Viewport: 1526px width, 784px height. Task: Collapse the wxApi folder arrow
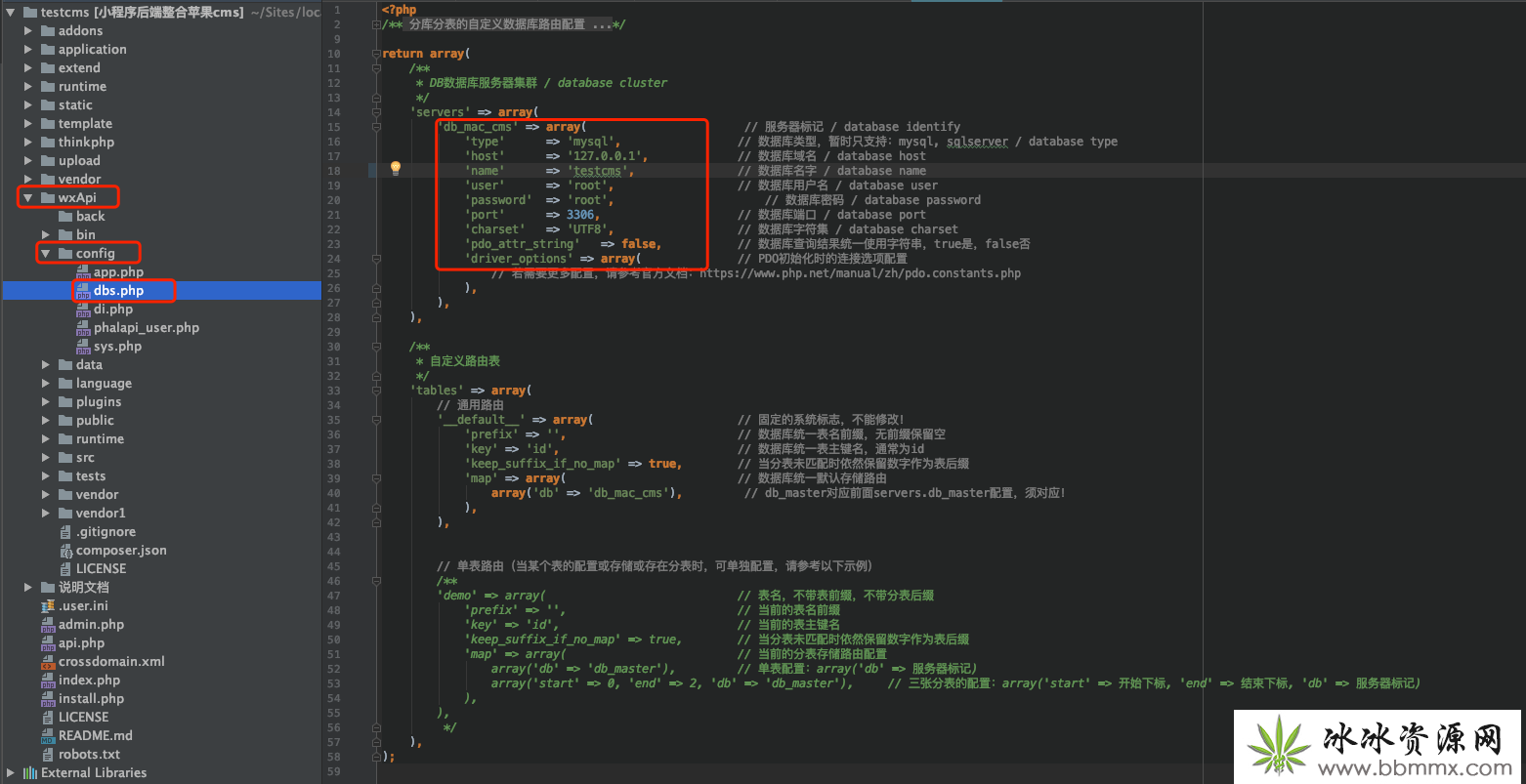click(28, 198)
